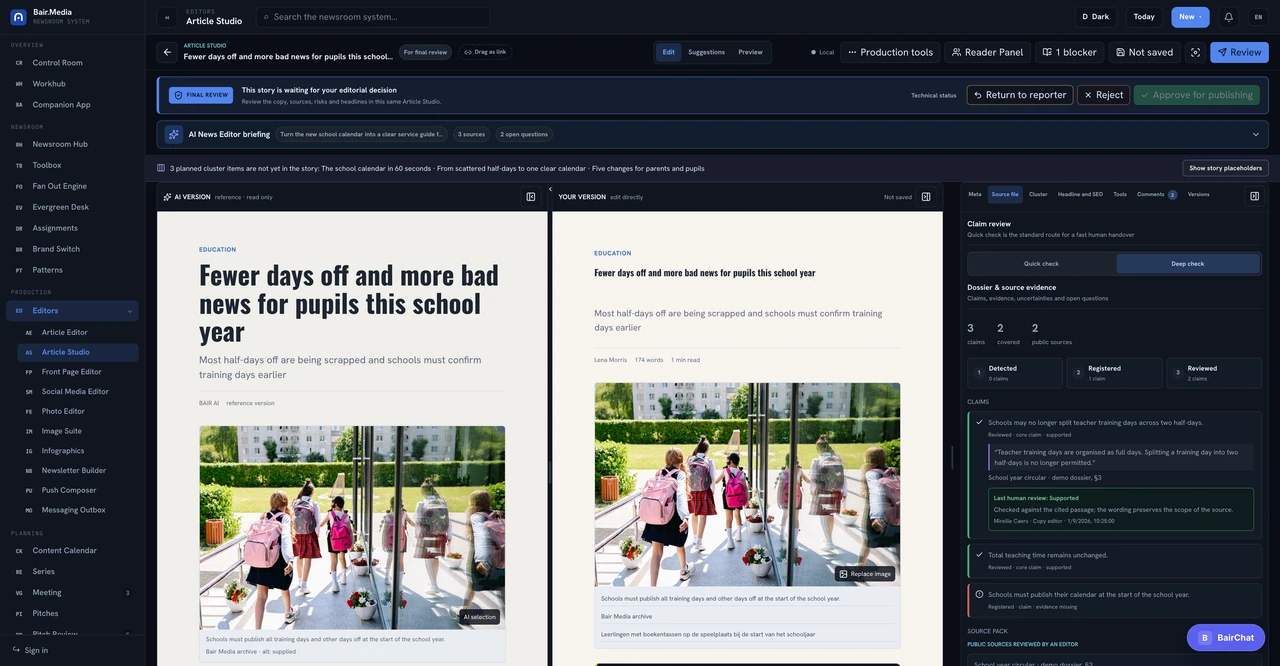Expand the teacher training days claim
The height and width of the screenshot is (666, 1280).
tap(1094, 423)
